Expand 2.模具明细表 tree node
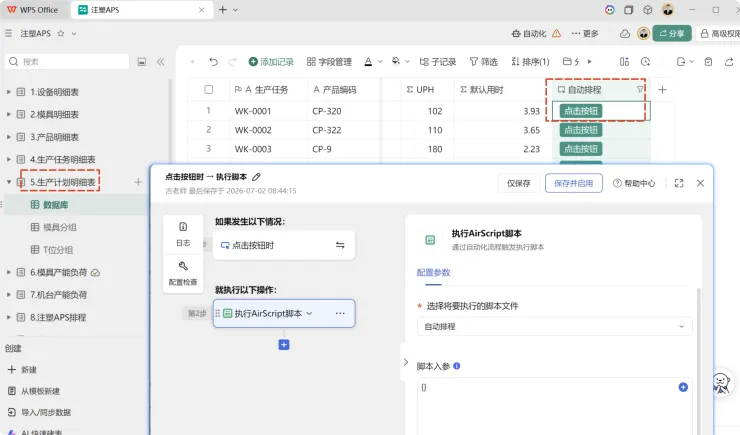This screenshot has width=740, height=435. point(8,114)
